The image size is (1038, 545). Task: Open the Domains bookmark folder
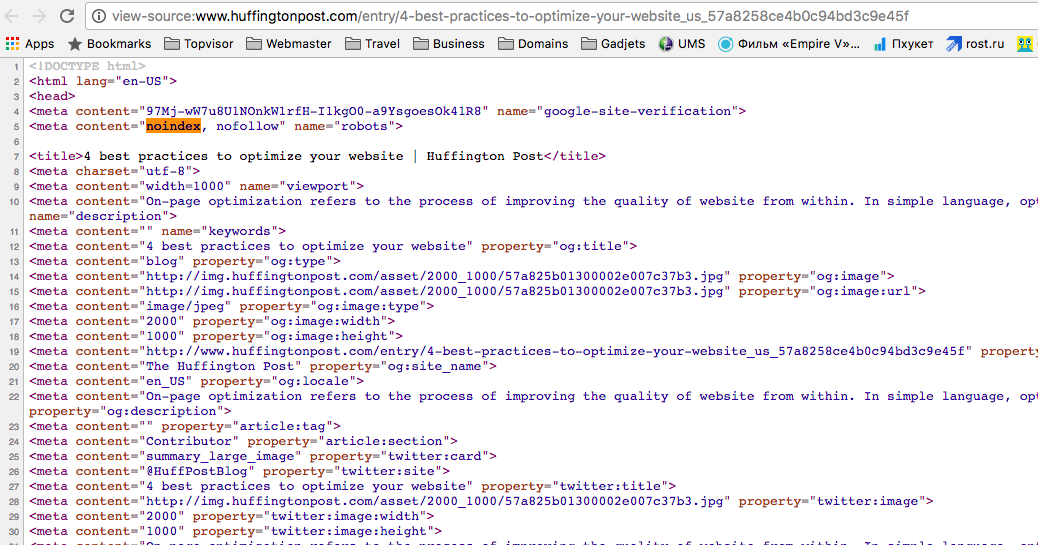pyautogui.click(x=533, y=44)
